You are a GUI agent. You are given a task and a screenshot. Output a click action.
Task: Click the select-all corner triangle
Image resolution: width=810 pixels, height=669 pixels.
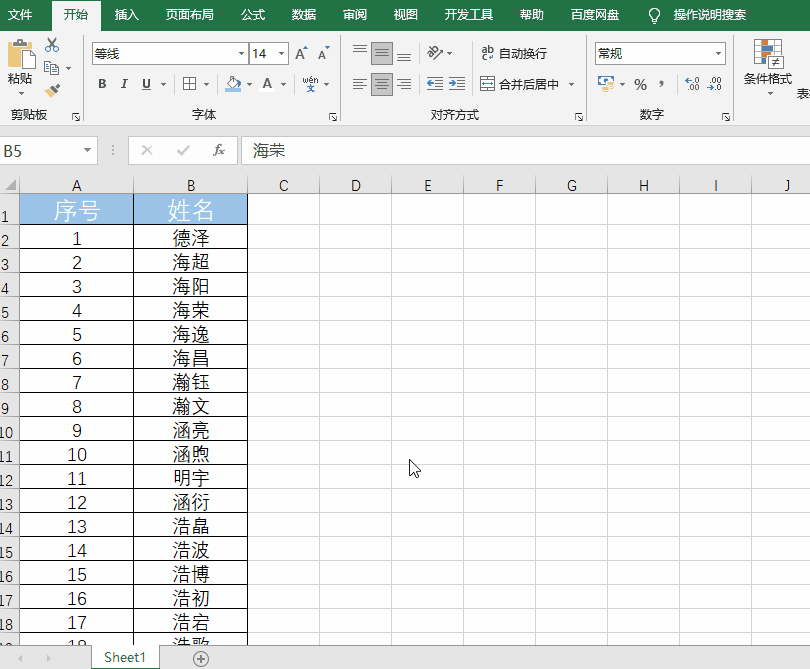pos(10,184)
